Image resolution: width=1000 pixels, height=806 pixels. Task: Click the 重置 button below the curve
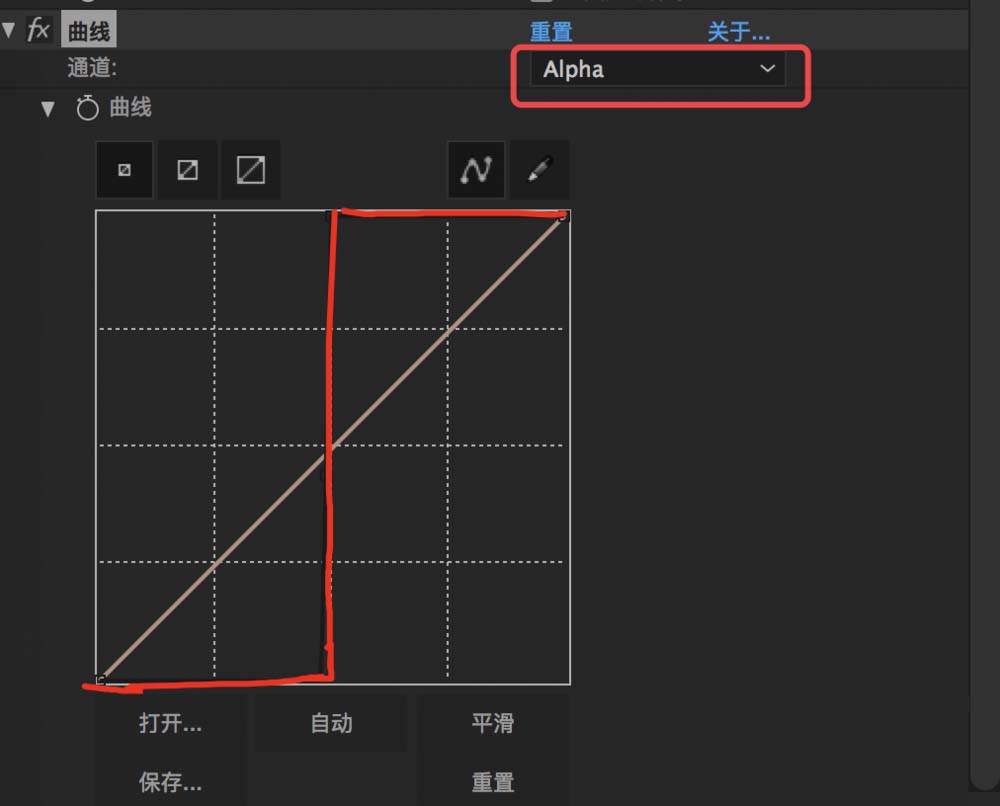[493, 782]
